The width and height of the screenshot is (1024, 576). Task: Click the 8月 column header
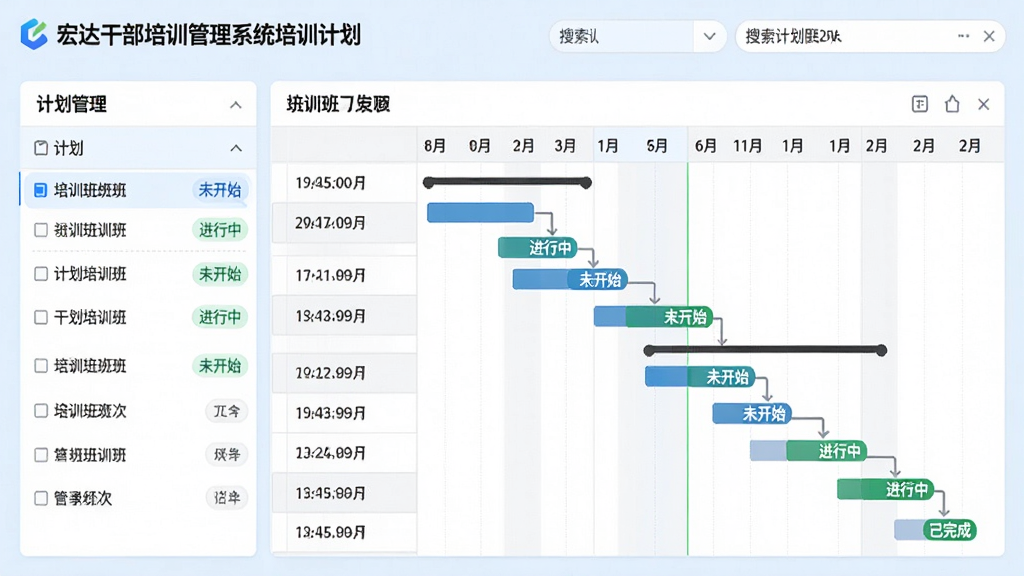click(x=435, y=146)
